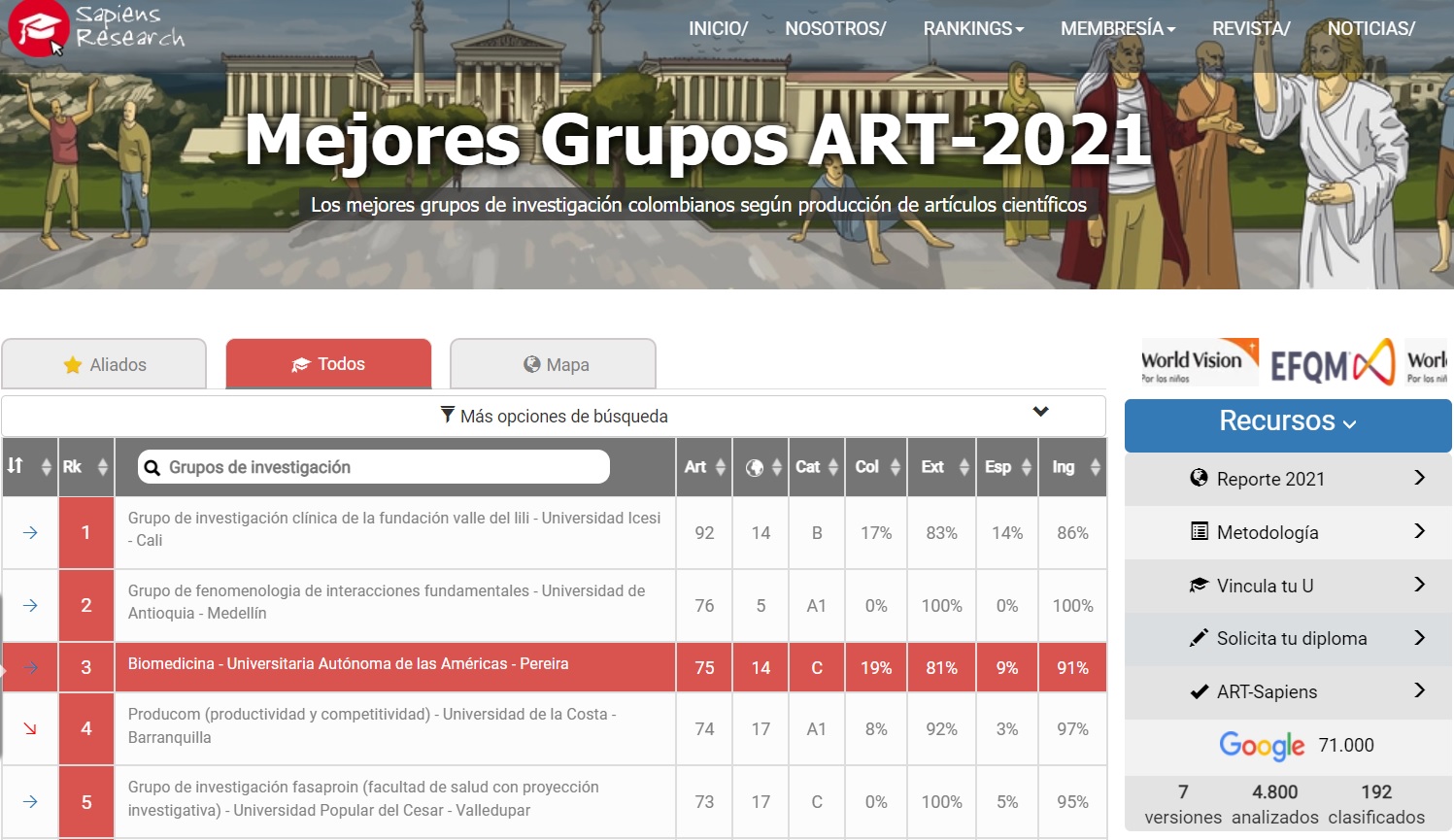Sort table by Col column
This screenshot has width=1454, height=840.
[x=877, y=467]
